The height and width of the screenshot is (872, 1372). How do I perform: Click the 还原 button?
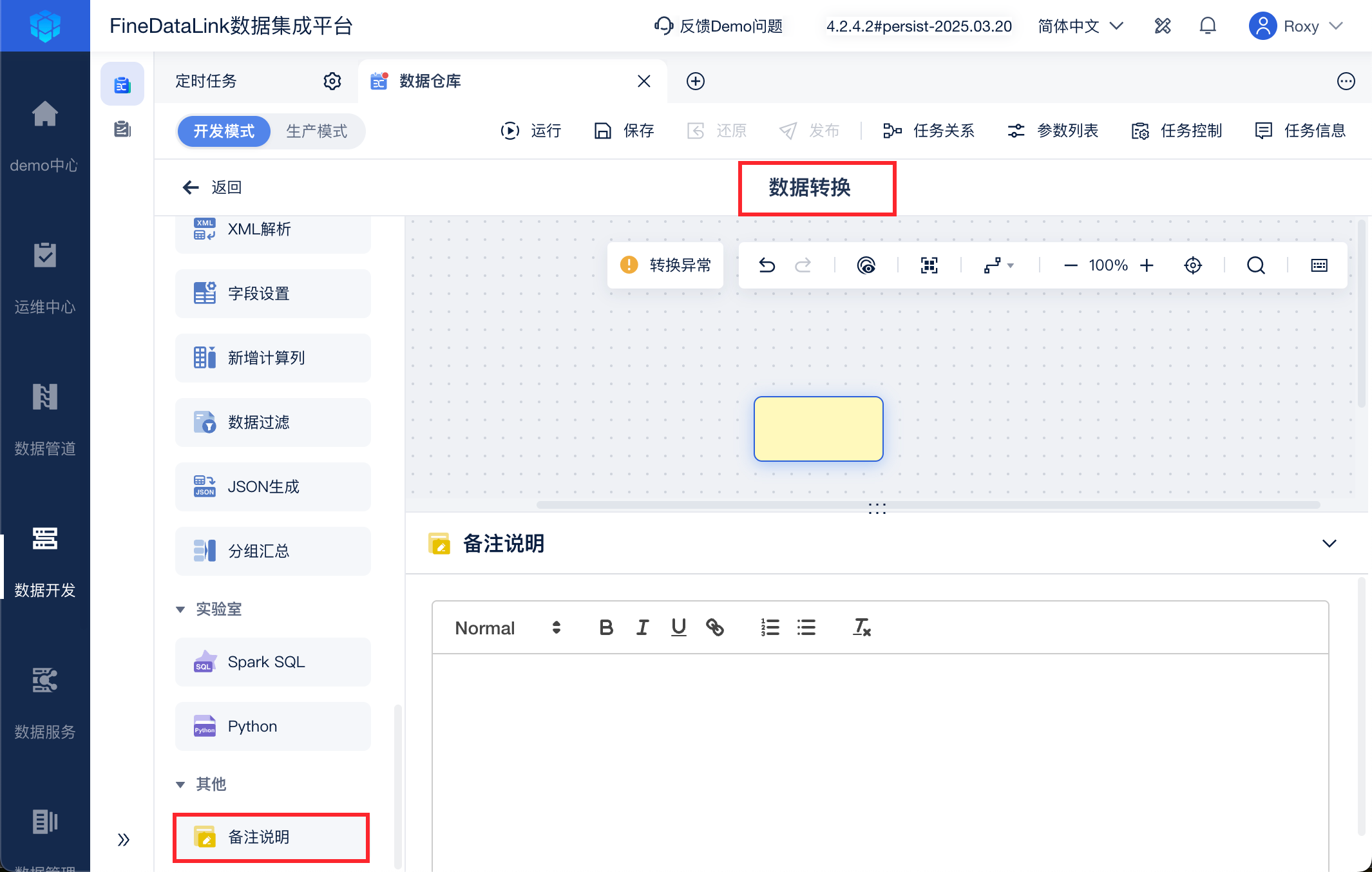[717, 131]
